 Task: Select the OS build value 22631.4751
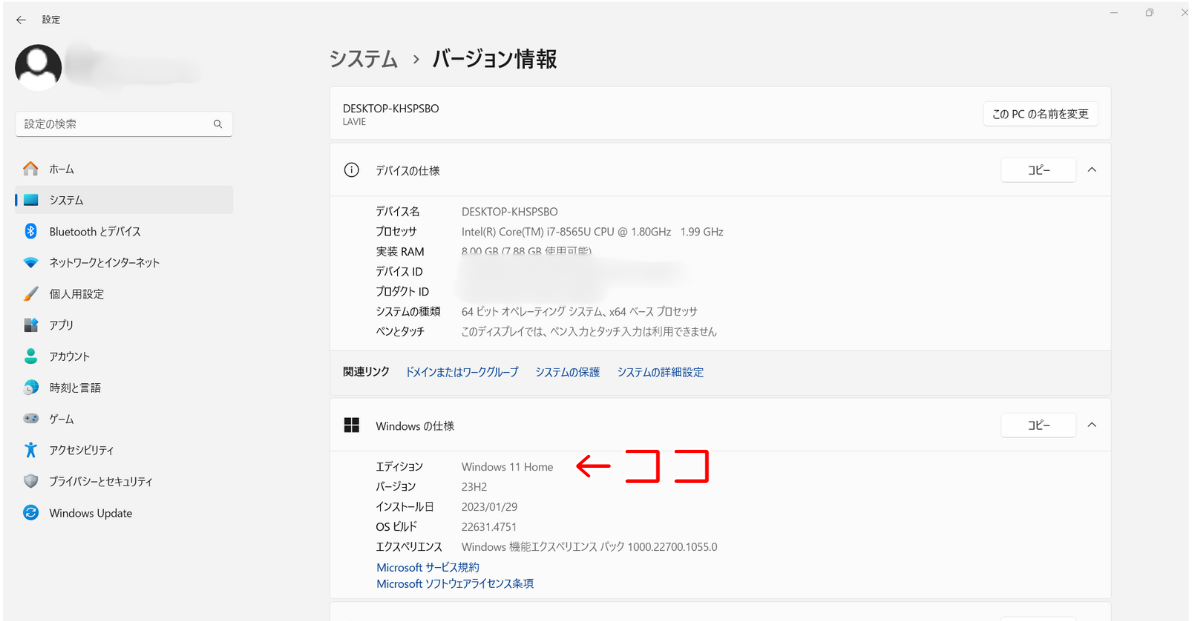tap(489, 527)
